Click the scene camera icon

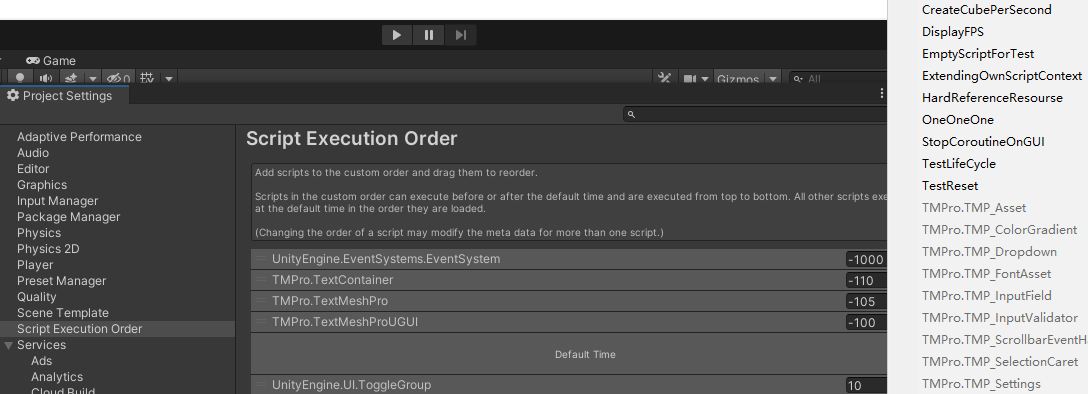point(690,79)
